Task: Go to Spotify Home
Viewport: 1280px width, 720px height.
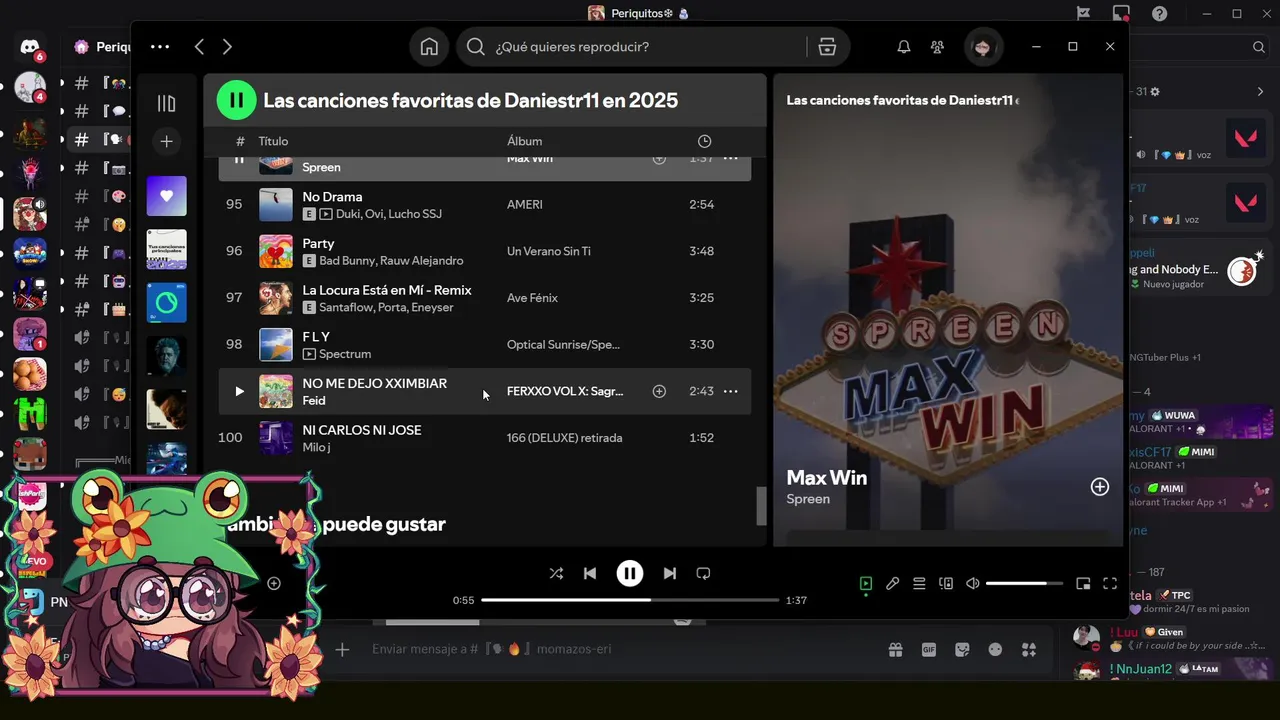Action: [x=429, y=47]
